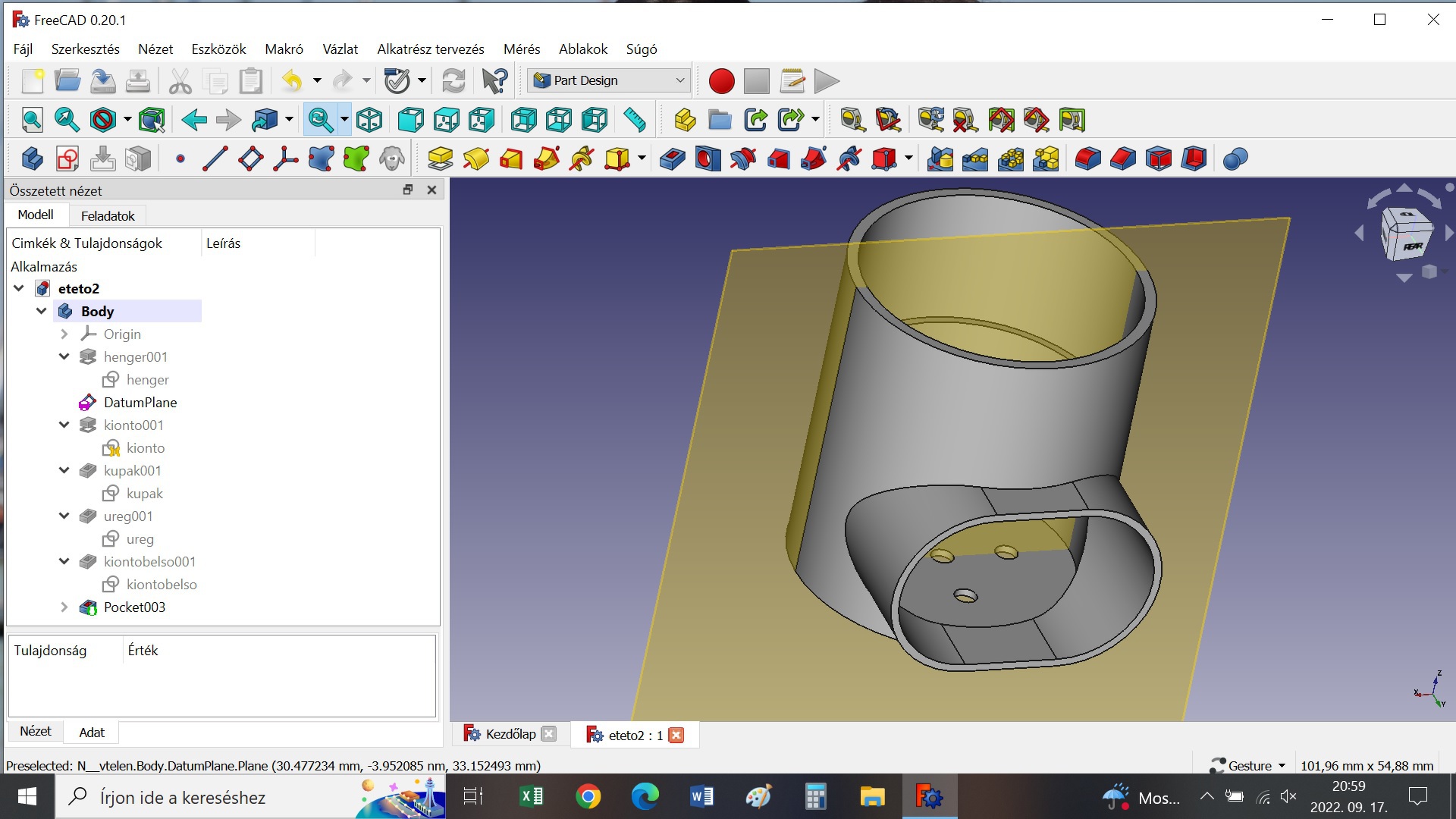Collapse the Body tree node
The width and height of the screenshot is (1456, 819).
click(42, 312)
